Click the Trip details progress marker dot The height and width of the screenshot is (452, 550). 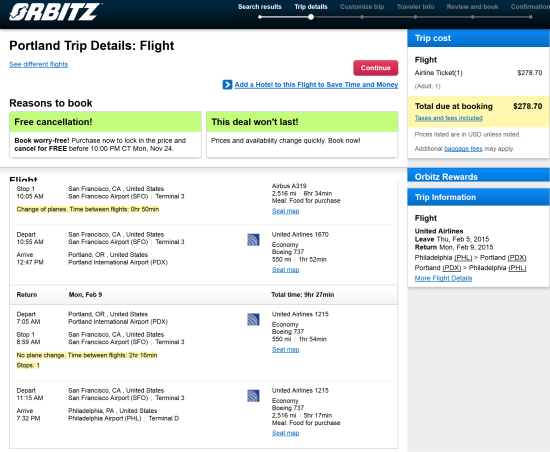pyautogui.click(x=311, y=17)
